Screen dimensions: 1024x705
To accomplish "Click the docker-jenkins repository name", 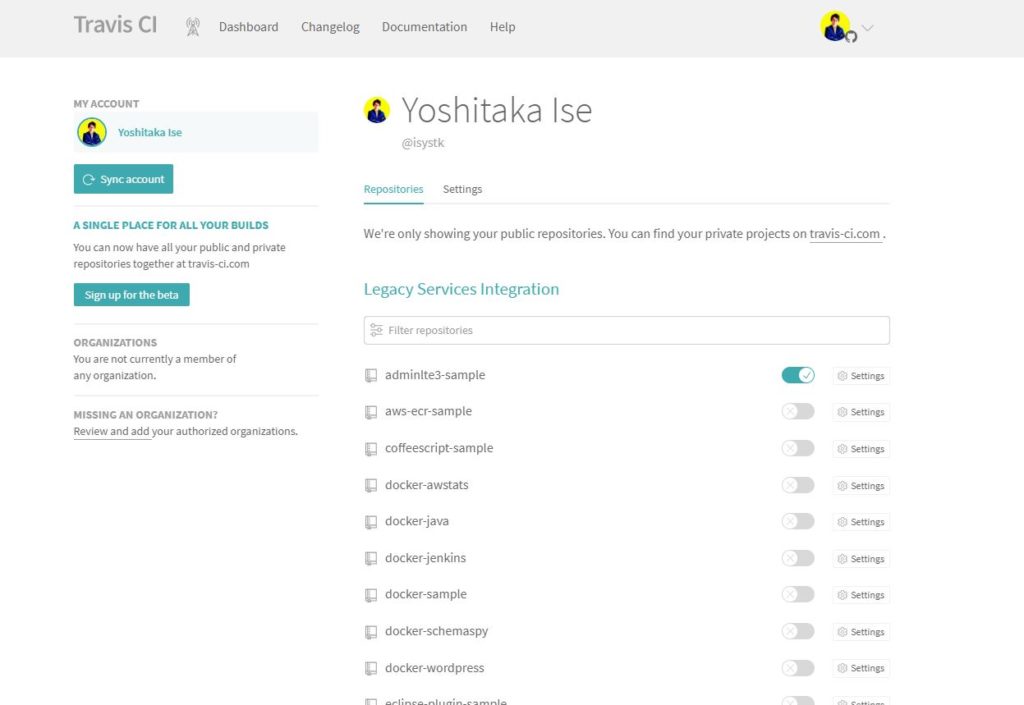I will coord(425,557).
